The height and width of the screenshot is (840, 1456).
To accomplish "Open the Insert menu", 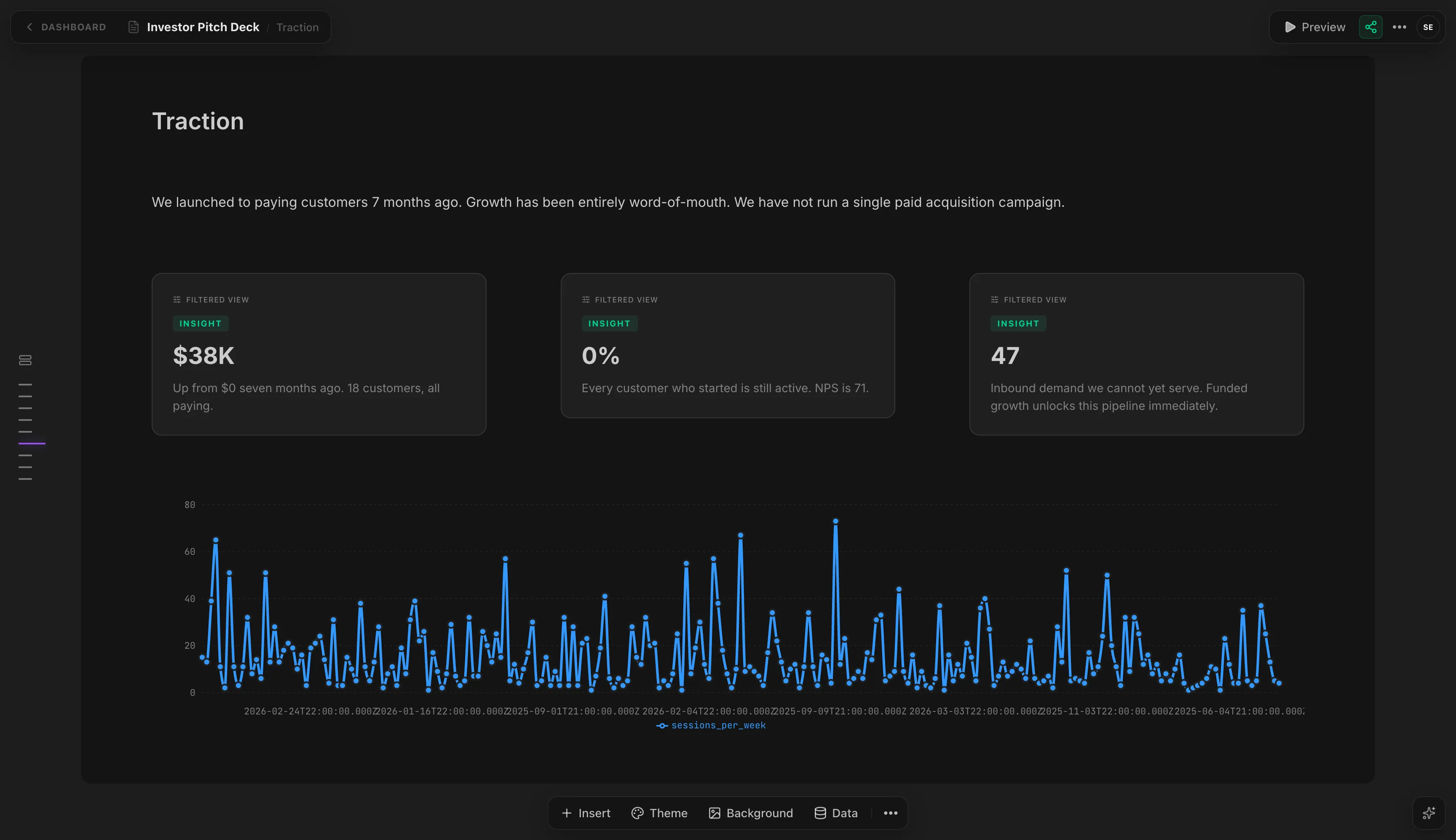I will coord(586,813).
